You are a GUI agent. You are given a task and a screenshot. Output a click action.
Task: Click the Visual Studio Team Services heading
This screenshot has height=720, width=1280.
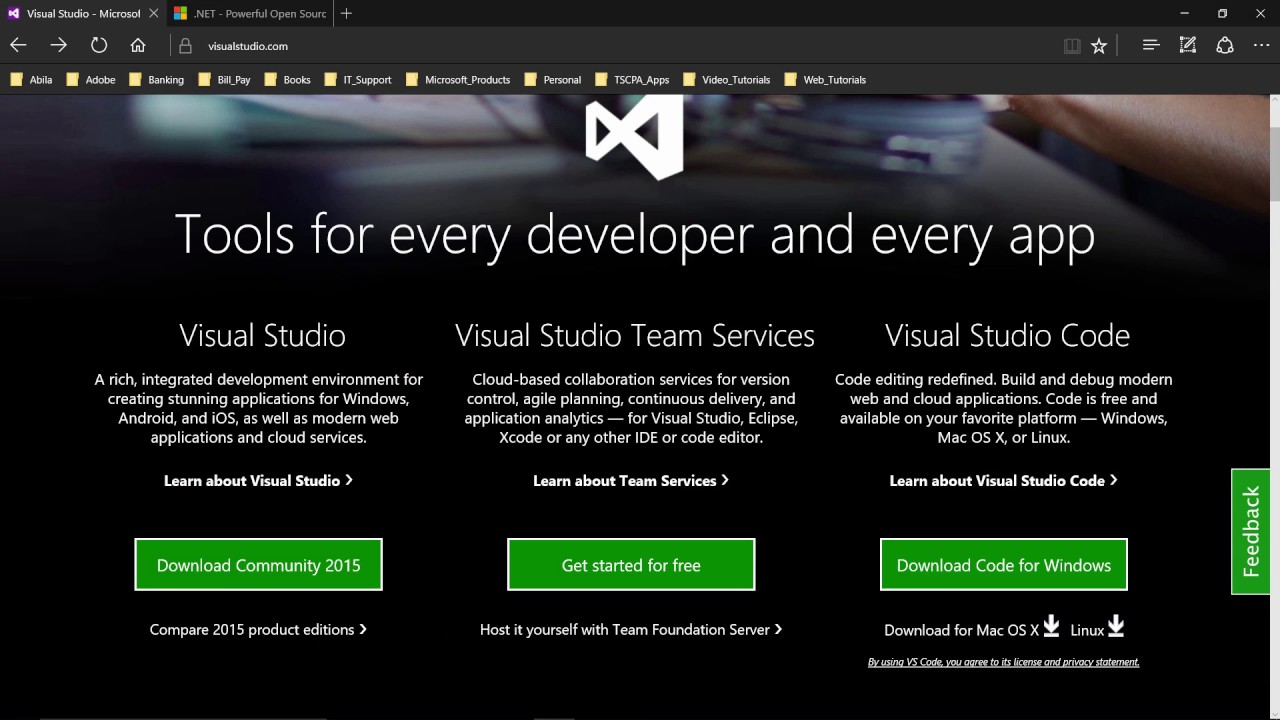pyautogui.click(x=635, y=335)
